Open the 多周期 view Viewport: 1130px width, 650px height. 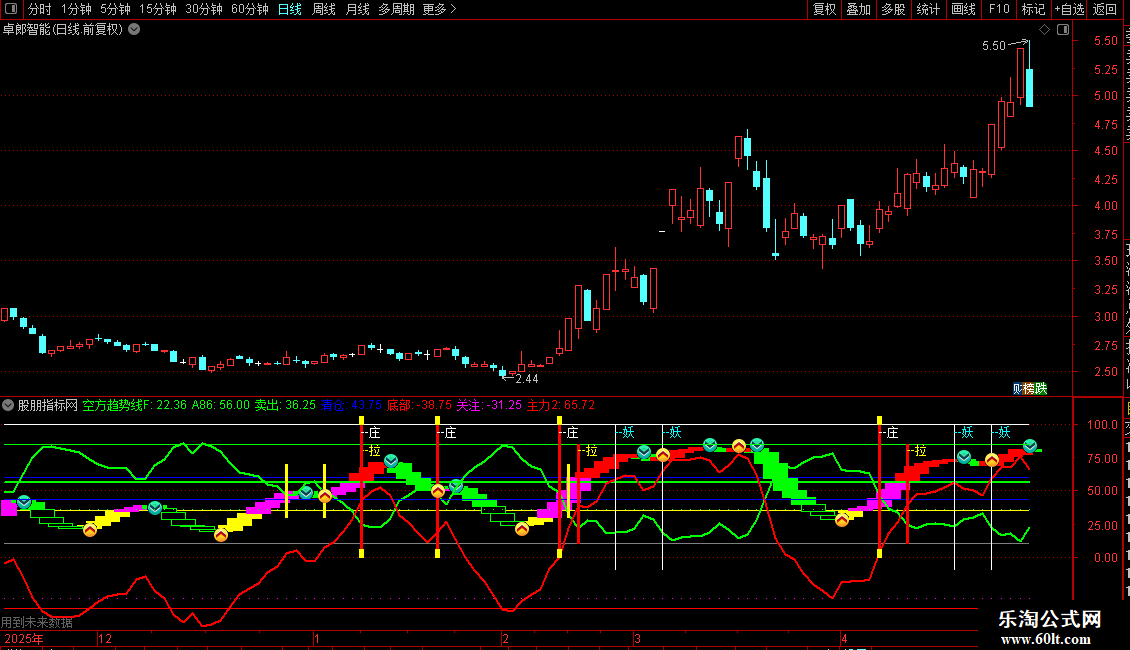[396, 9]
